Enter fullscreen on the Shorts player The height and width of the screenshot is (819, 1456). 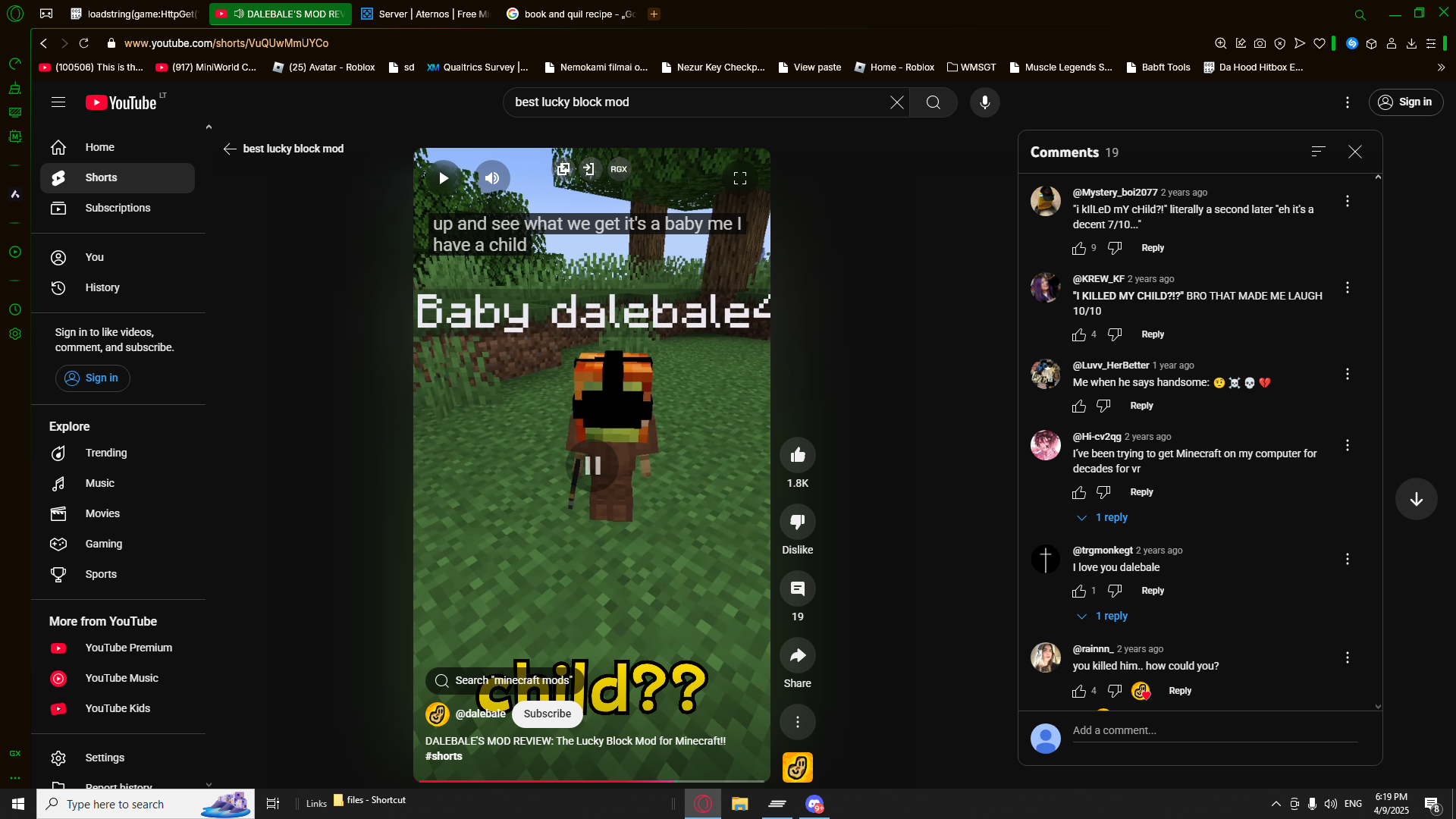[x=740, y=178]
